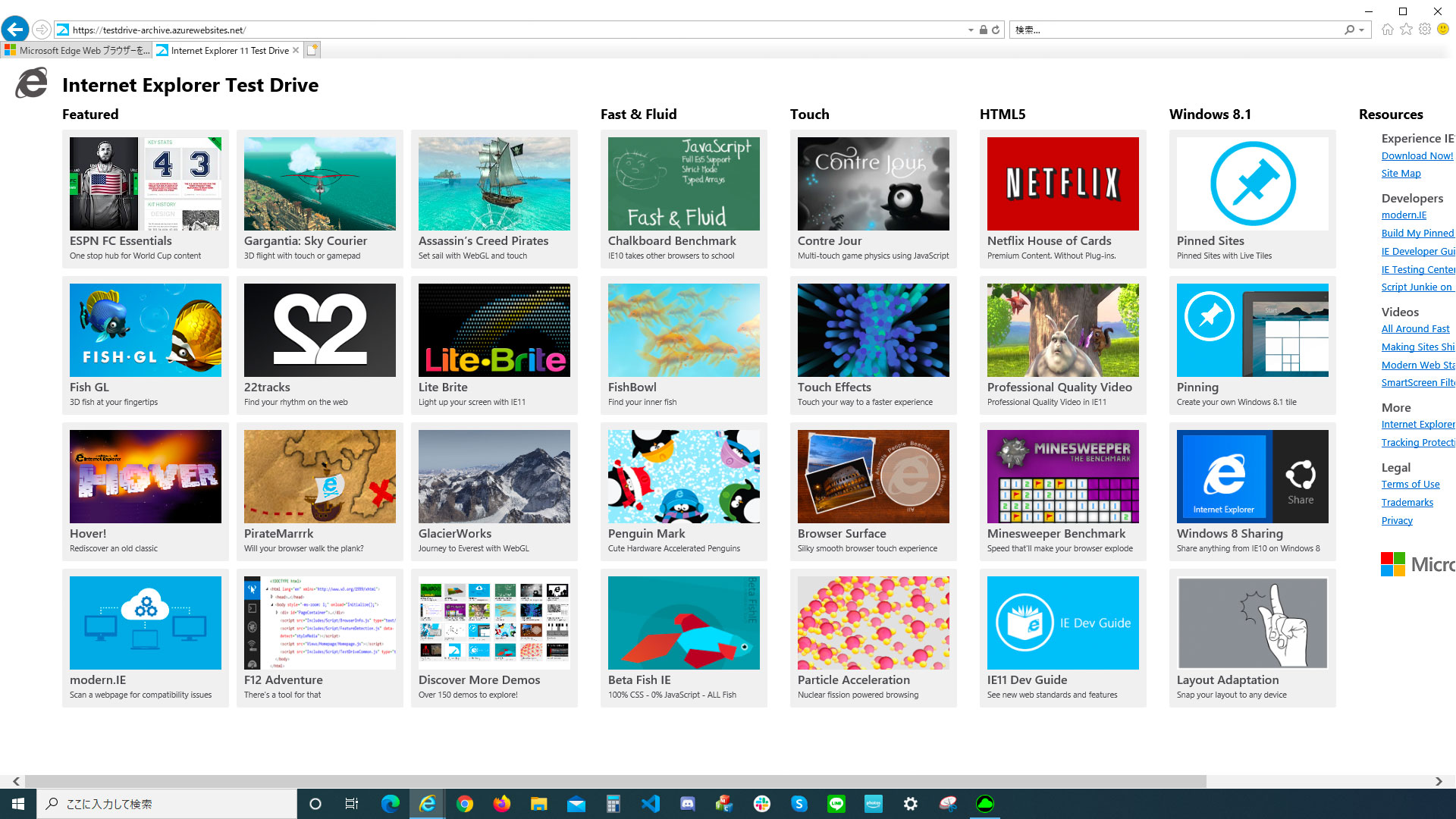Open the Home page icon
Image resolution: width=1456 pixels, height=819 pixels.
(1387, 30)
